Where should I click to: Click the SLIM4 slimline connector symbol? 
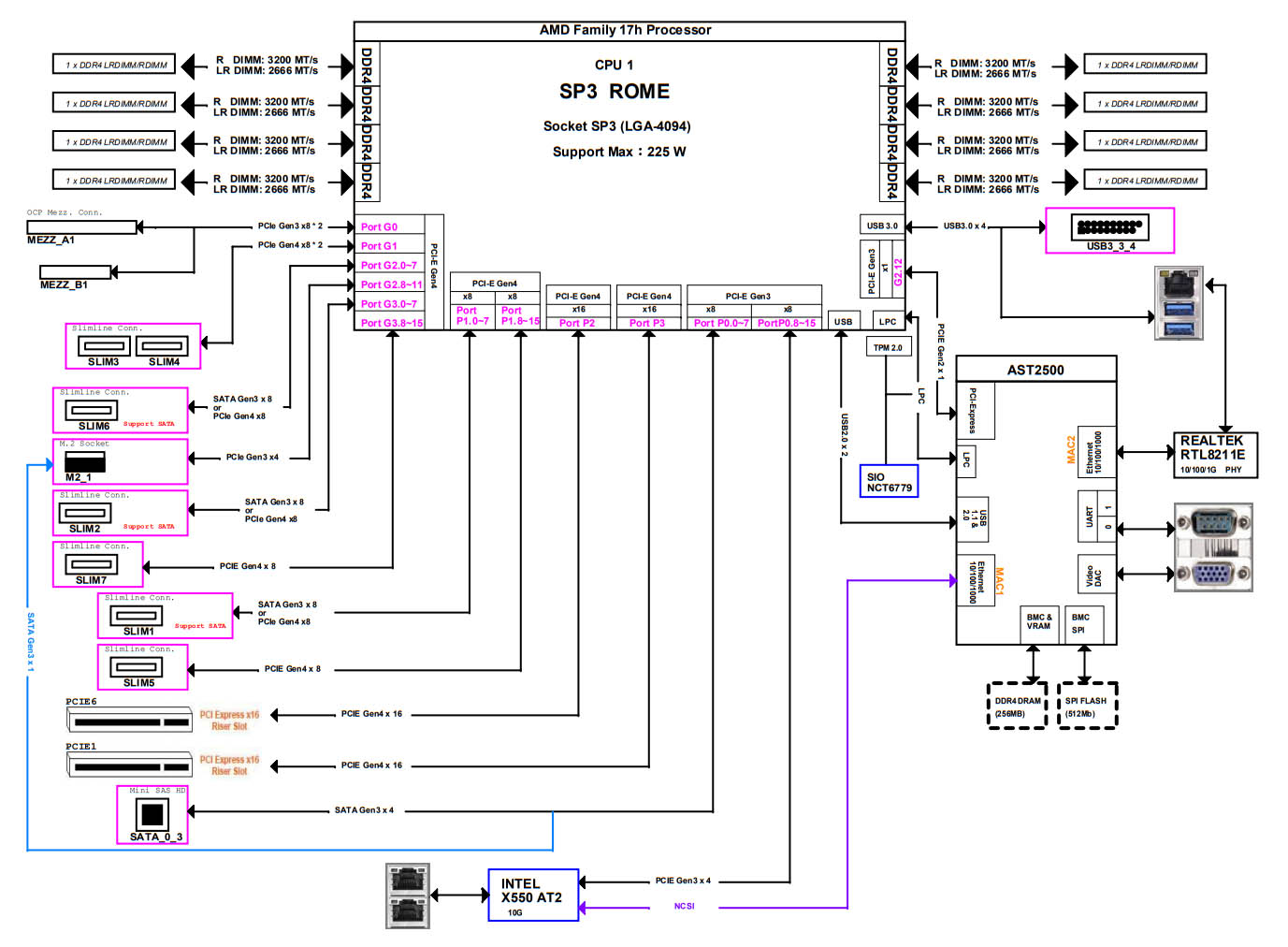click(x=164, y=347)
